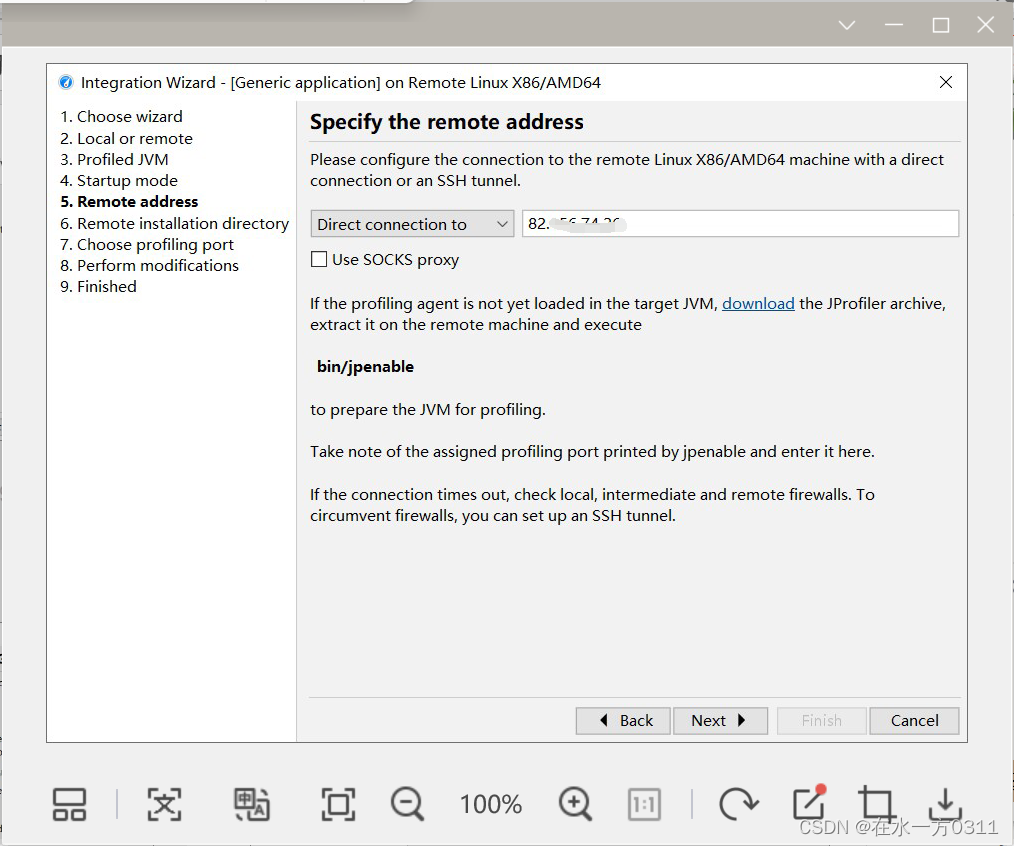Click the 1:1 actual size icon

click(x=644, y=805)
